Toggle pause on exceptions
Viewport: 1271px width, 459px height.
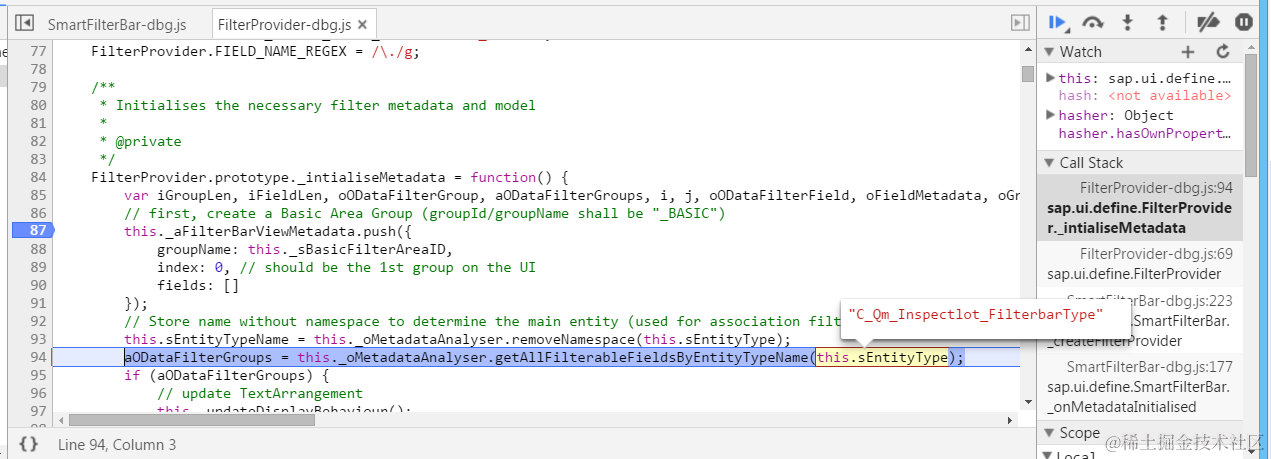[1244, 22]
